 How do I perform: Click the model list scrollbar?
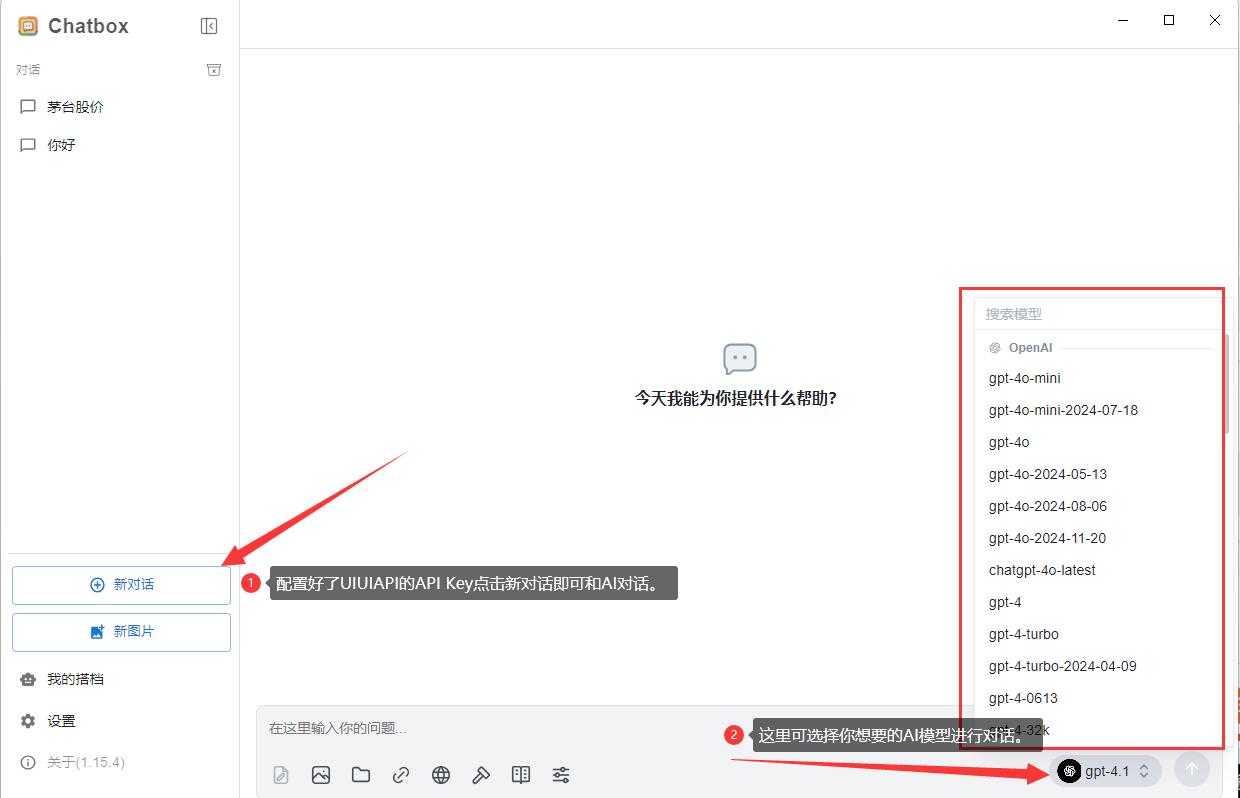tap(1226, 385)
